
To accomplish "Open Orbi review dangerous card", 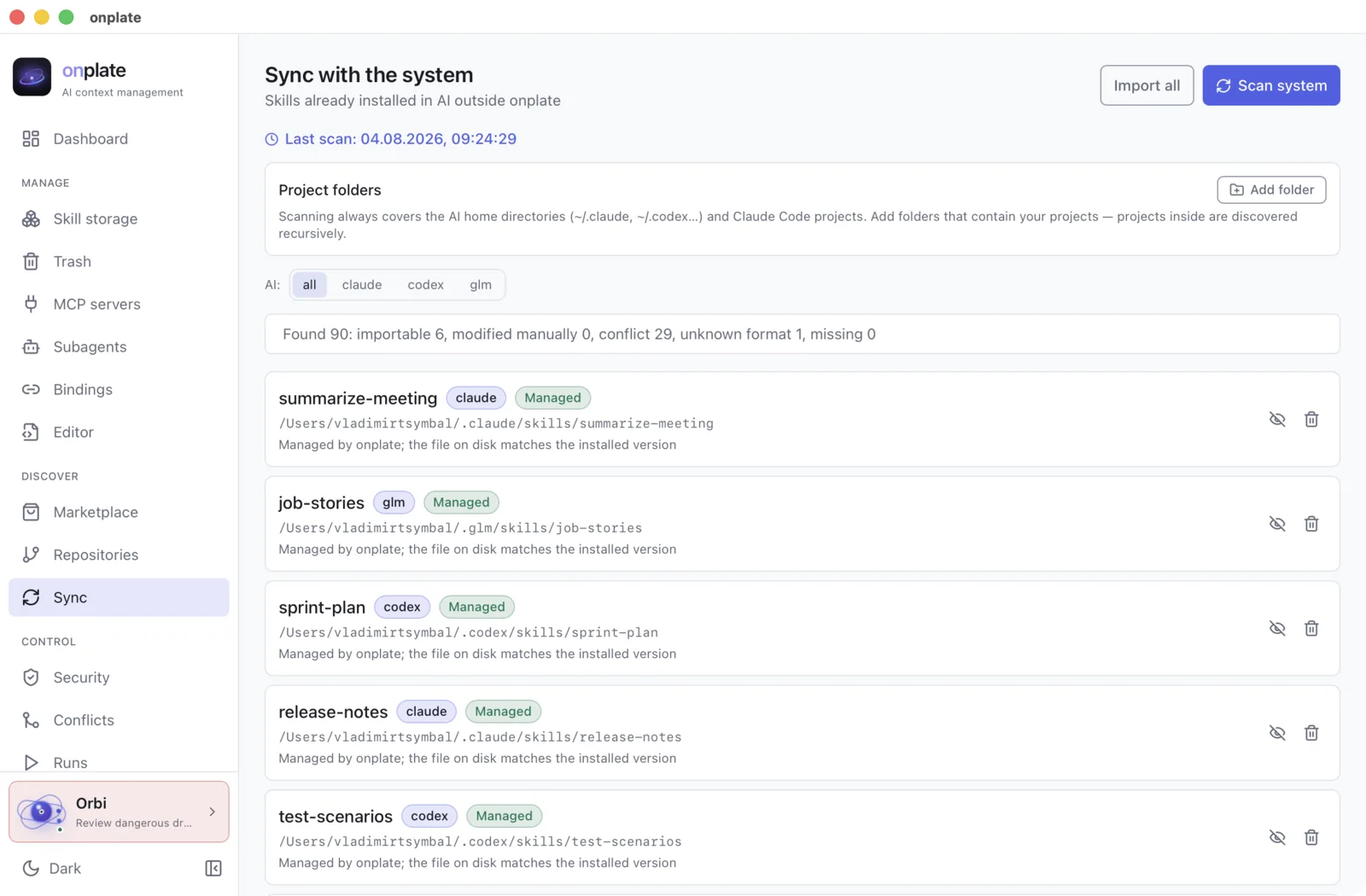I will click(x=119, y=812).
